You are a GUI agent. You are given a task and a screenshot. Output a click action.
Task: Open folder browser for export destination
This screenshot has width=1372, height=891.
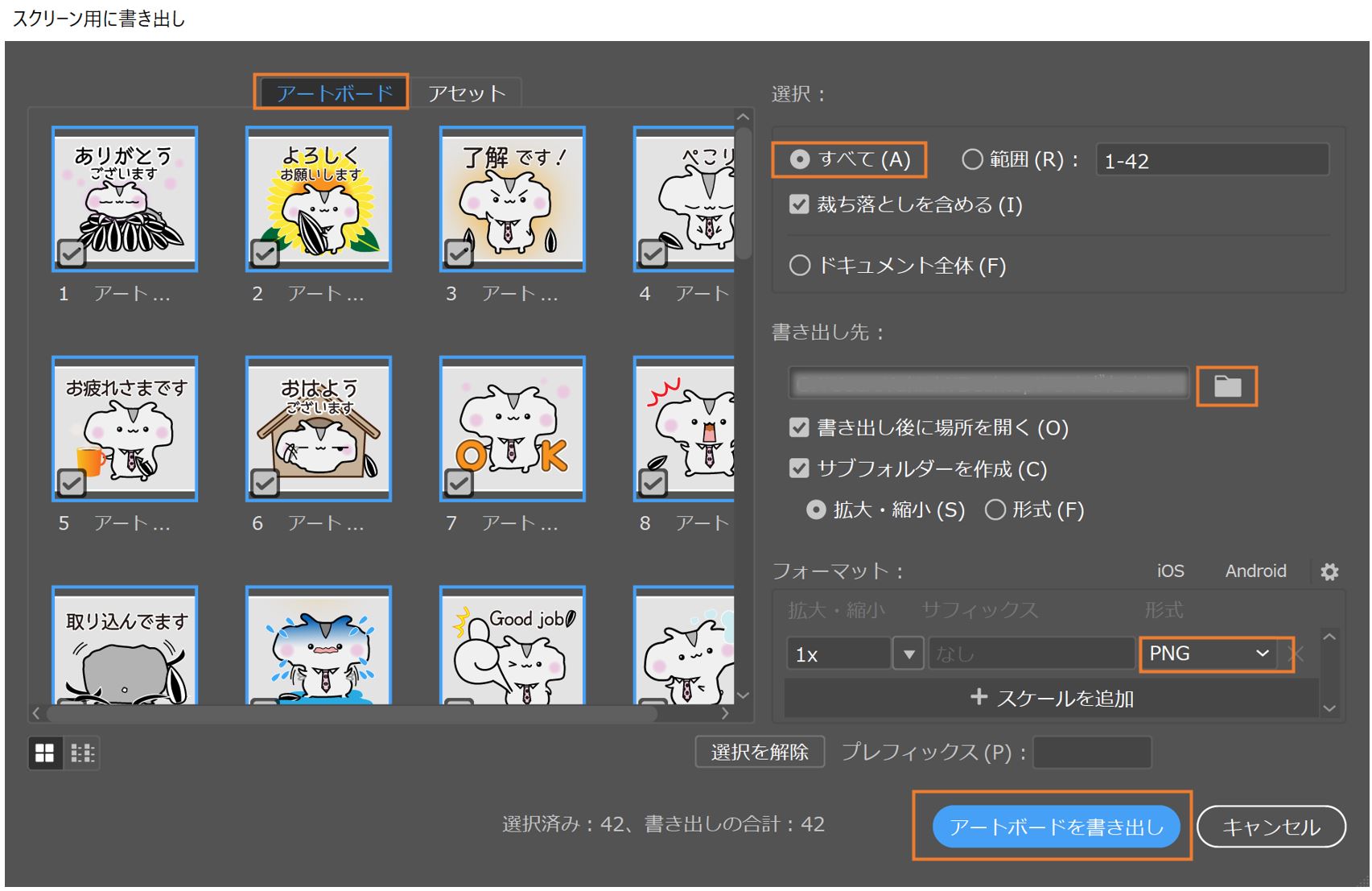point(1226,386)
